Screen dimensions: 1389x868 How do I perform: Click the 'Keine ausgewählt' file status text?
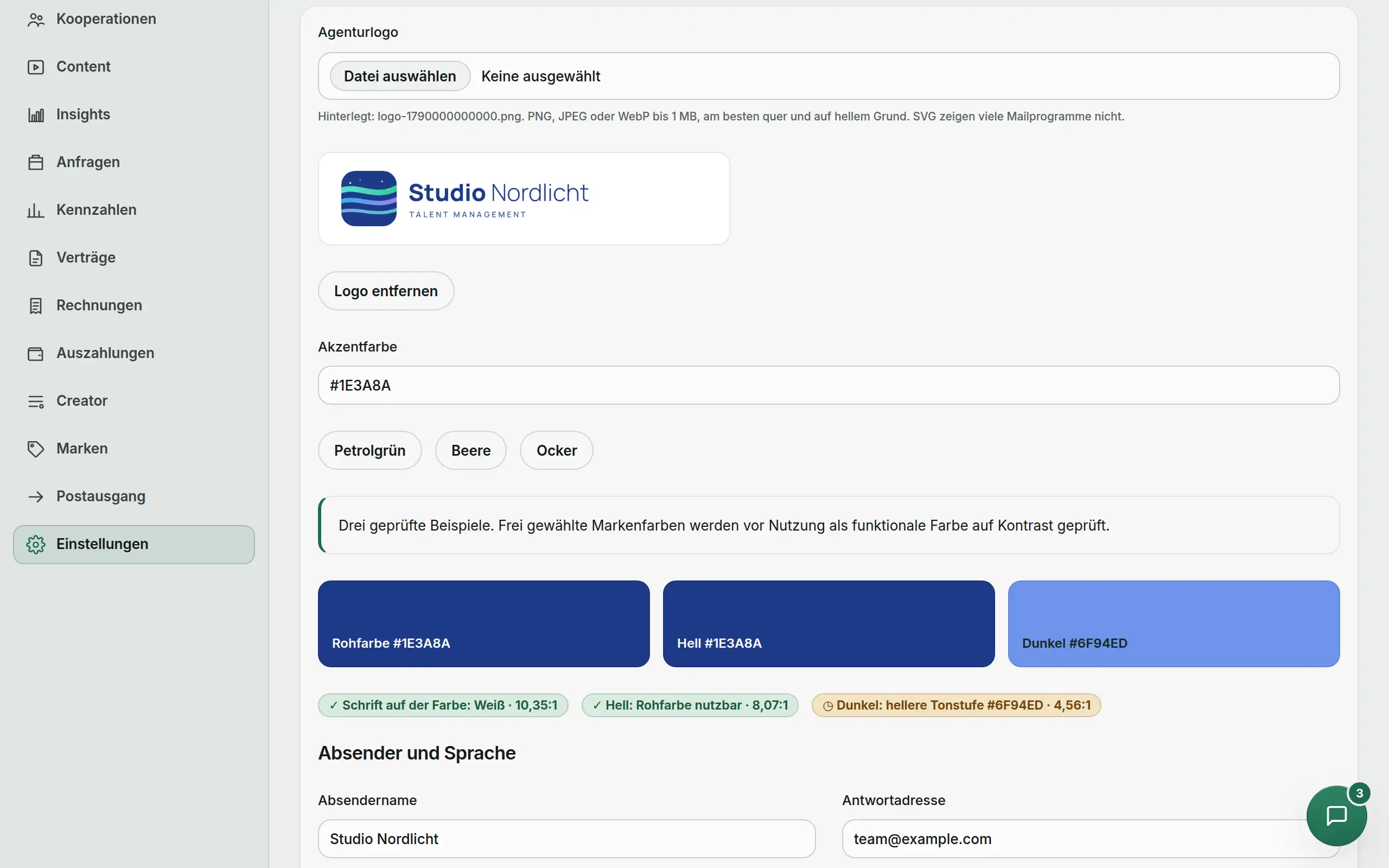coord(540,76)
